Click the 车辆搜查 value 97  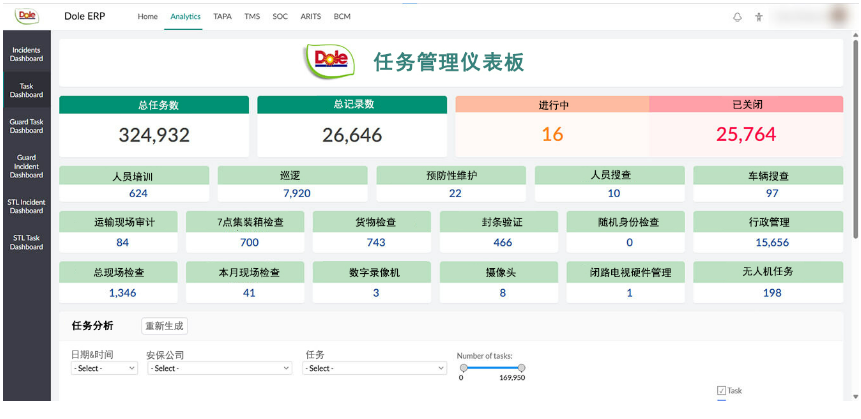coord(772,193)
